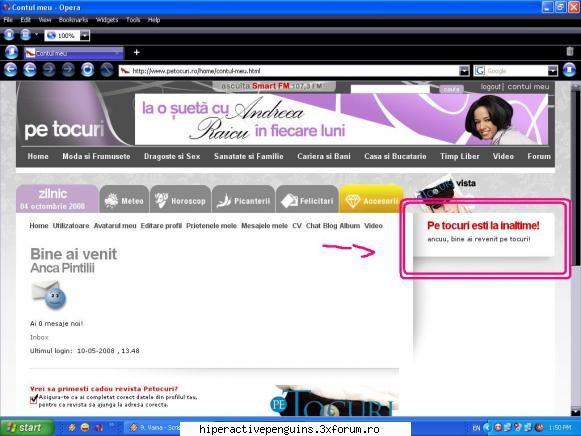Expand the address bar history dropdown
The height and width of the screenshot is (436, 581).
pos(464,71)
